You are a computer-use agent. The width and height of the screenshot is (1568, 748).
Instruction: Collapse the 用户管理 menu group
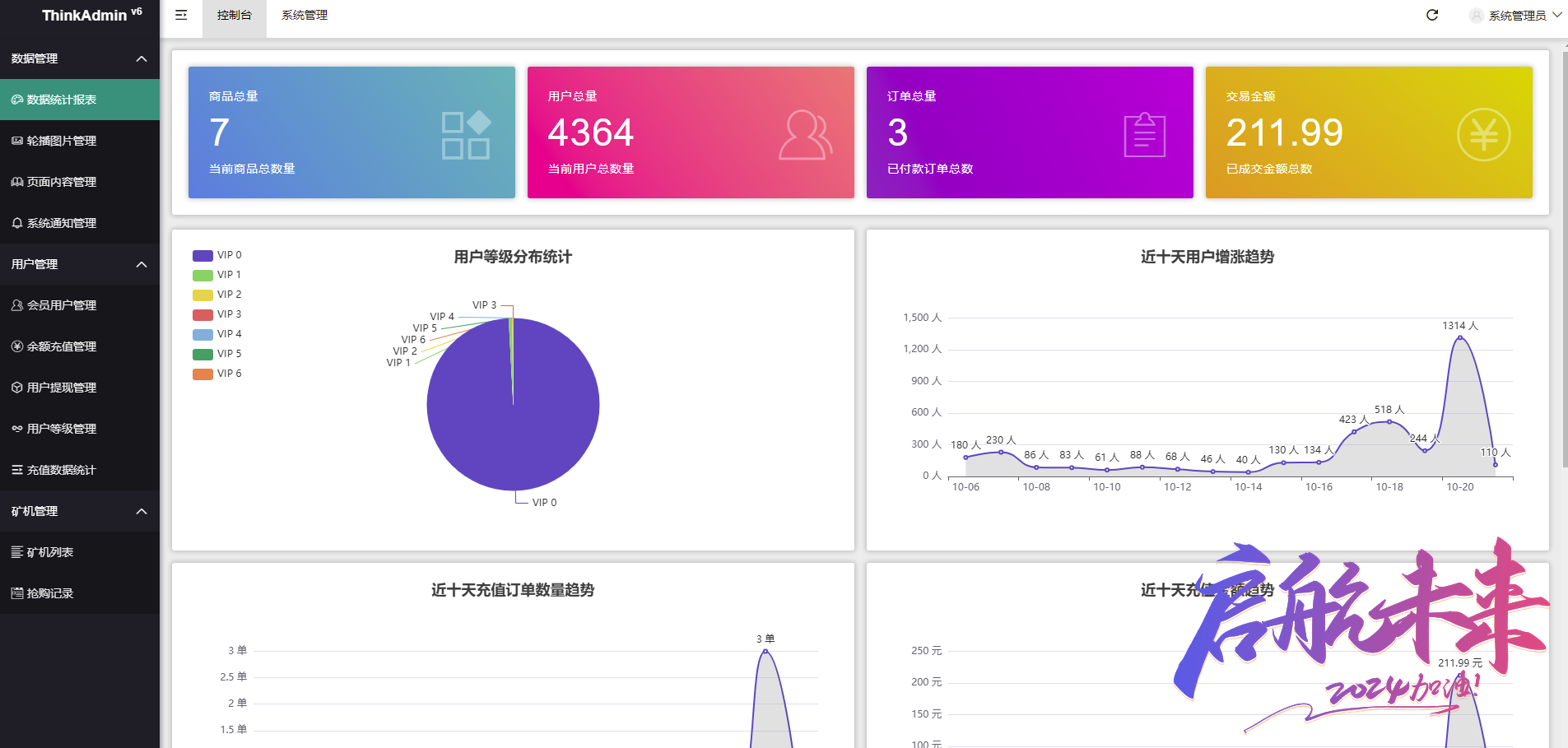pos(80,264)
